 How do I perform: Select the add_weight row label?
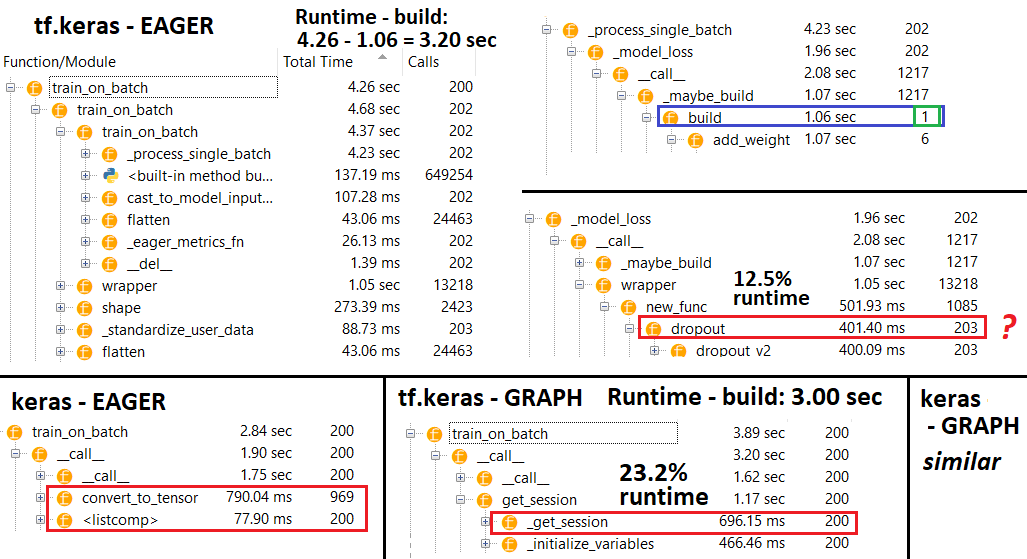click(x=751, y=140)
